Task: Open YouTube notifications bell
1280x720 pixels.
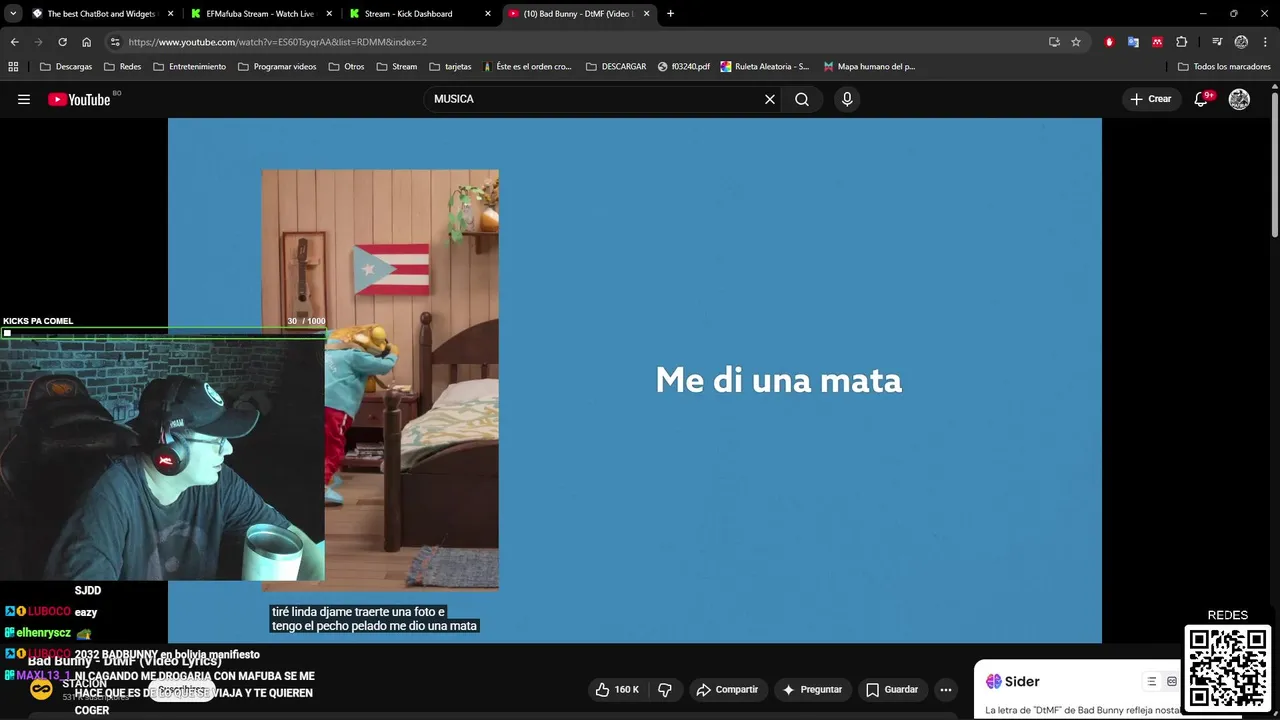Action: 1202,99
